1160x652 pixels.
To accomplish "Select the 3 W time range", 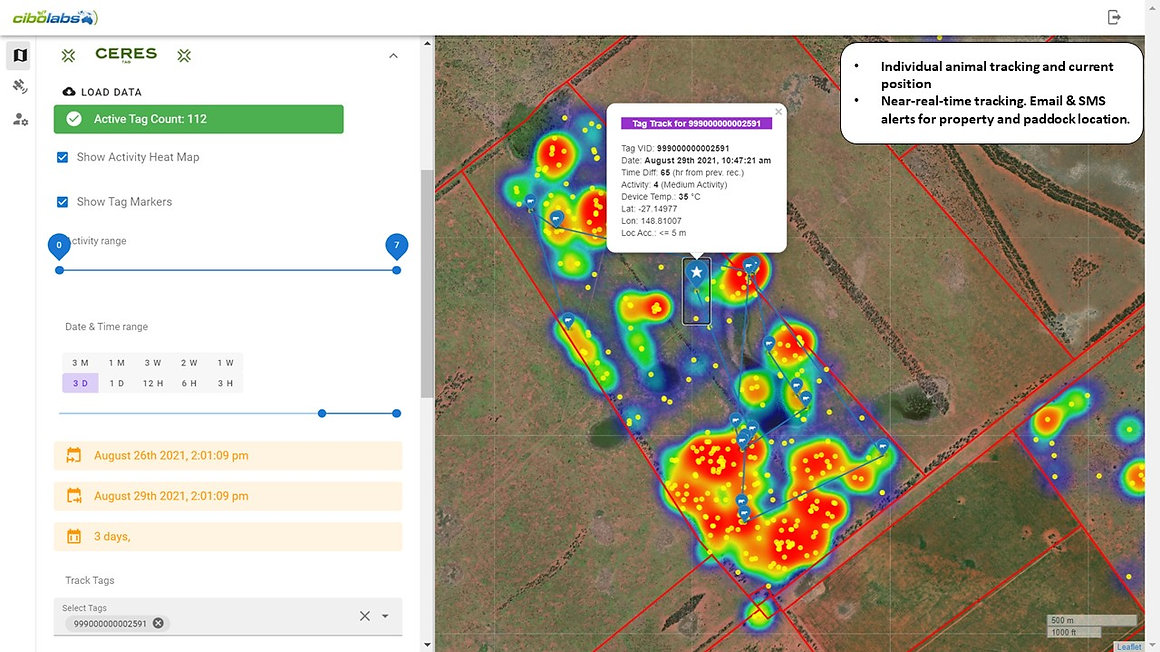I will click(153, 363).
